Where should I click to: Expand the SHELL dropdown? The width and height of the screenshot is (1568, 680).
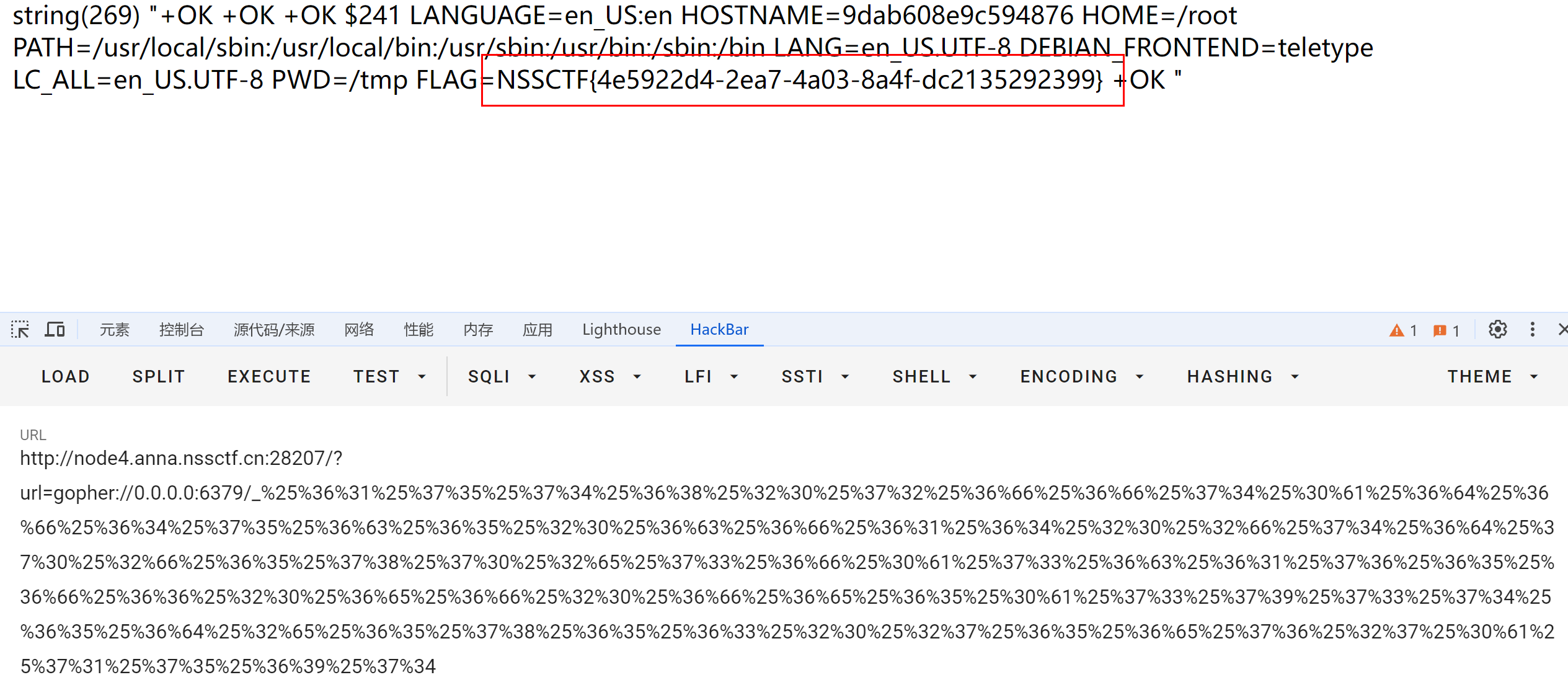point(935,376)
